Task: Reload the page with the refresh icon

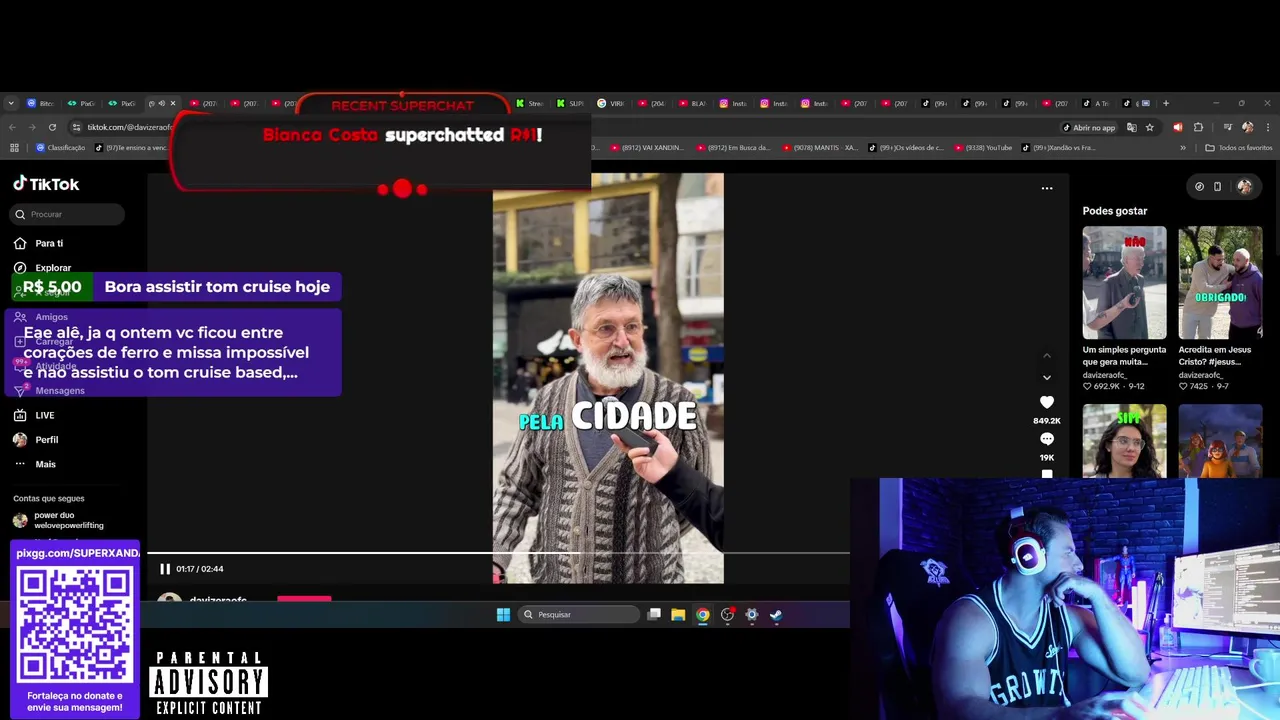Action: pyautogui.click(x=52, y=127)
